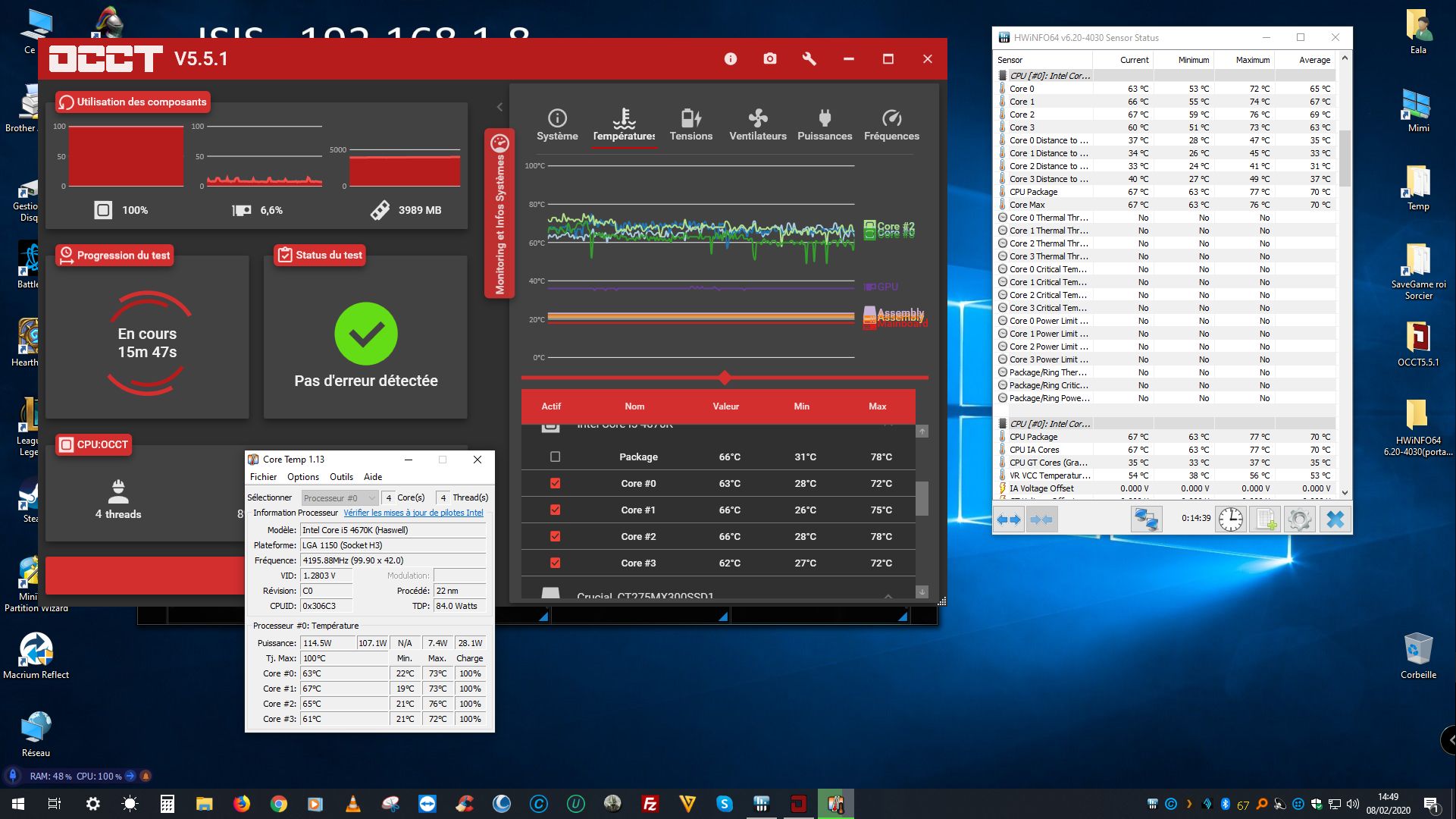Viewport: 1456px width, 819px height.
Task: Click Vérifier les mises à jour pilotes Intel link
Action: [413, 513]
